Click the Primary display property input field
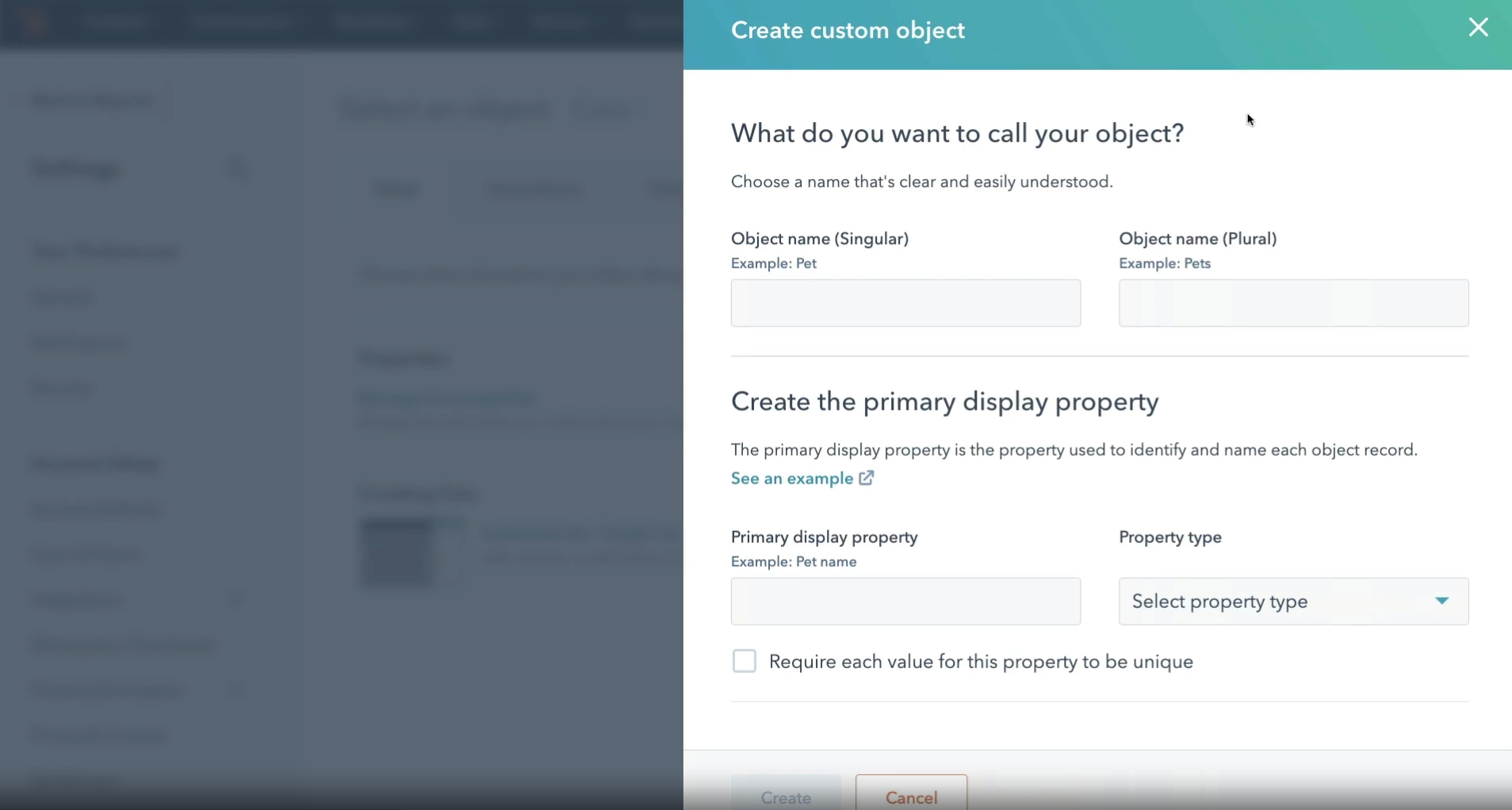The image size is (1512, 810). point(904,602)
